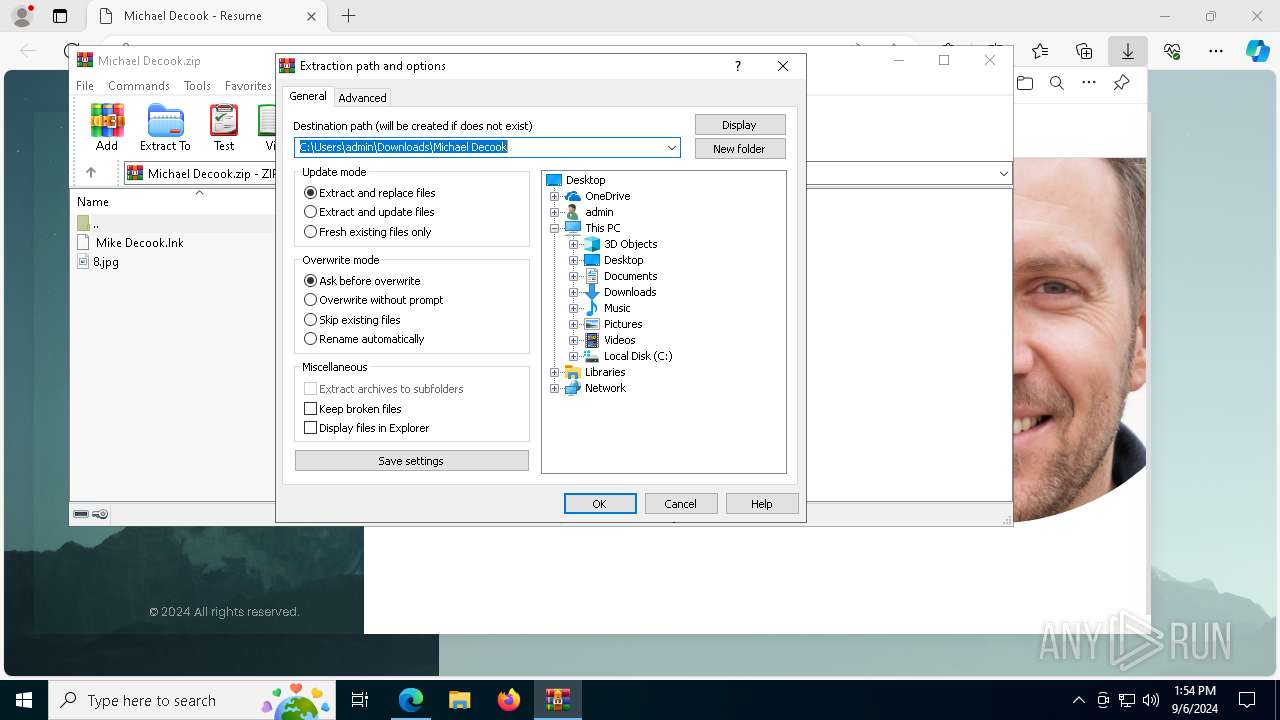Click the Help button in dialog
Screen dimensions: 1280x720
(762, 504)
